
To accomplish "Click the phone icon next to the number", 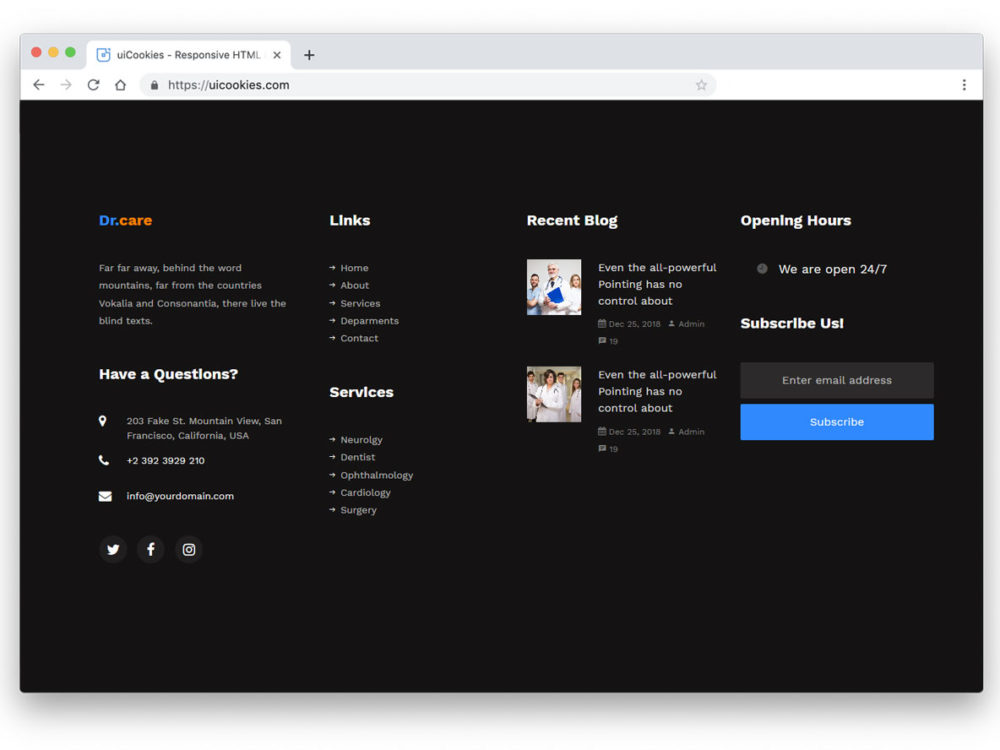I will click(105, 460).
